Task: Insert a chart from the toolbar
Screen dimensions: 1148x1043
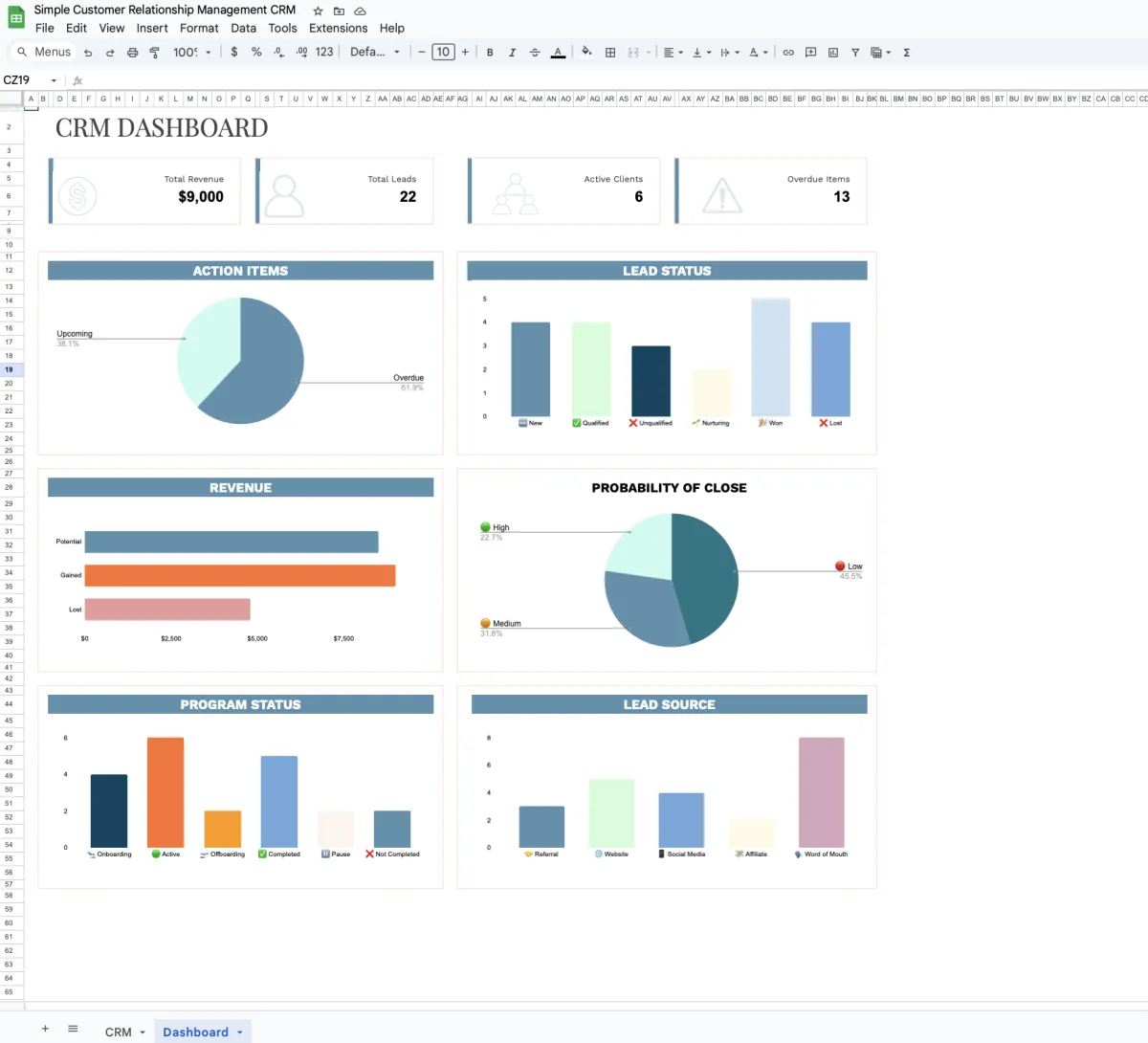Action: (x=832, y=53)
